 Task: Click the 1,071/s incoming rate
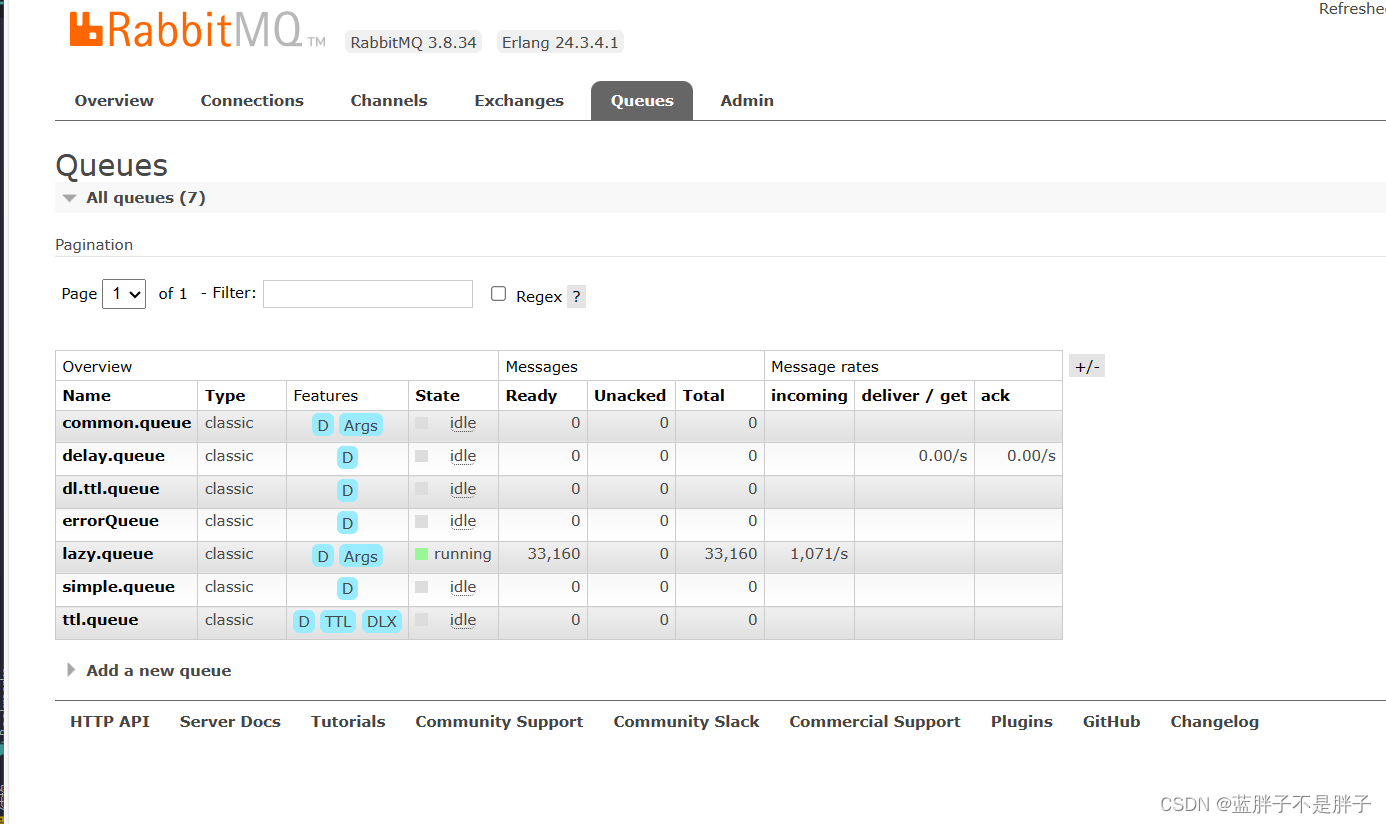819,553
